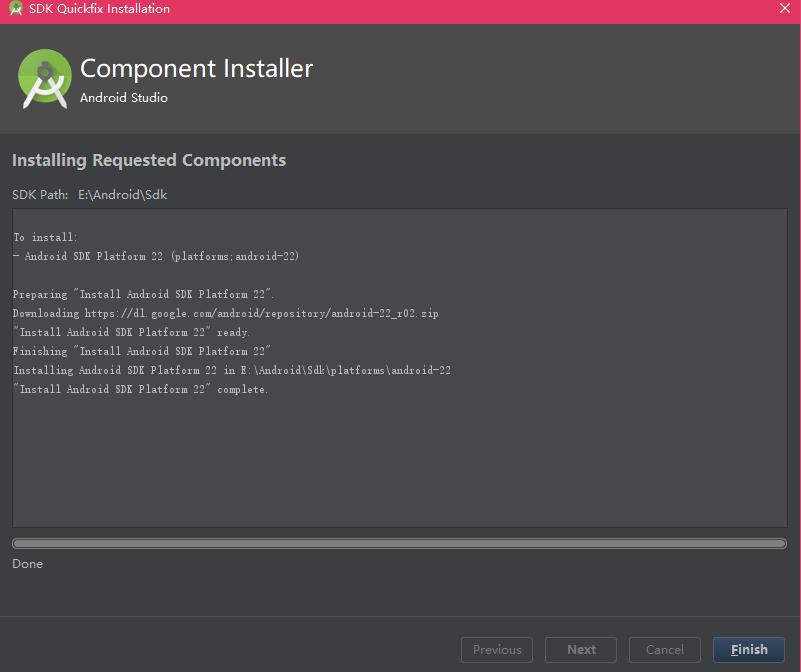Select the SDK path E:\Android\Sdk text
801x672 pixels.
123,195
